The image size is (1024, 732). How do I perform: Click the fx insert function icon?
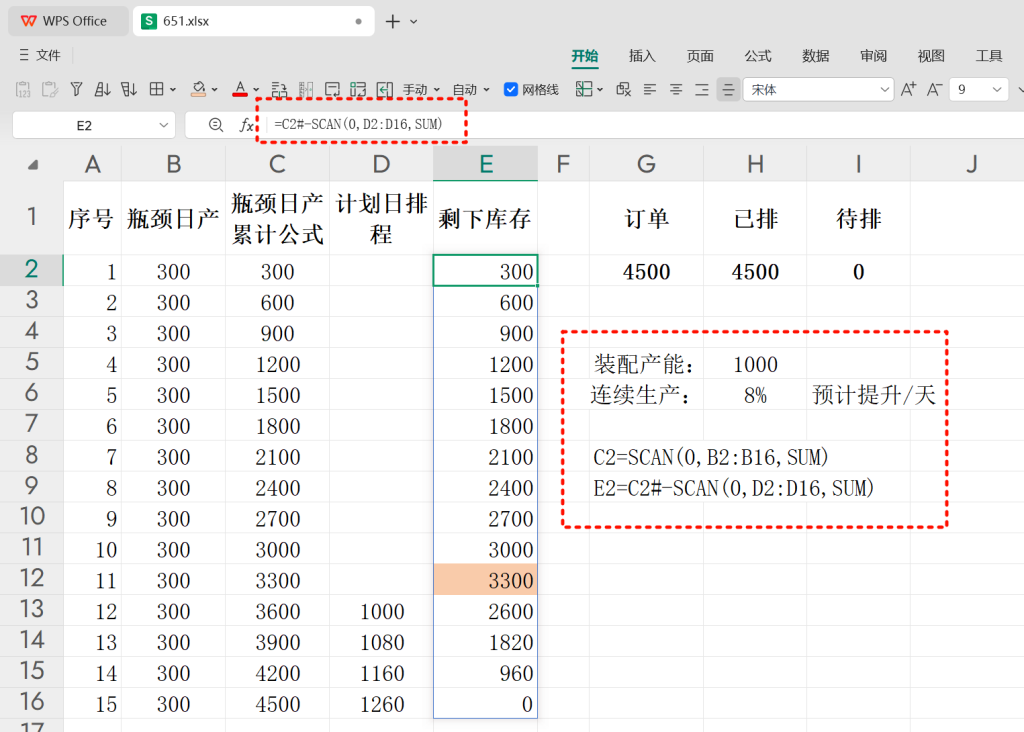(246, 125)
